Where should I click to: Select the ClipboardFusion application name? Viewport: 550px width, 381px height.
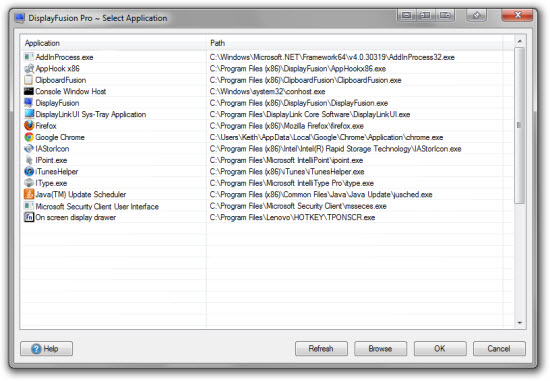[61, 80]
